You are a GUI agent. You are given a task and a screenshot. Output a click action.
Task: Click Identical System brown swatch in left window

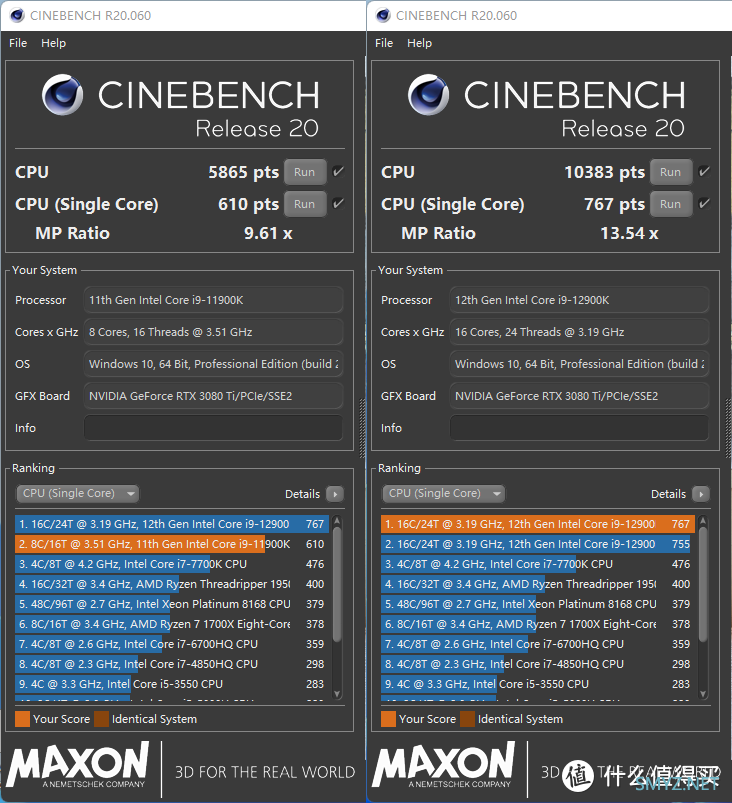[x=101, y=719]
